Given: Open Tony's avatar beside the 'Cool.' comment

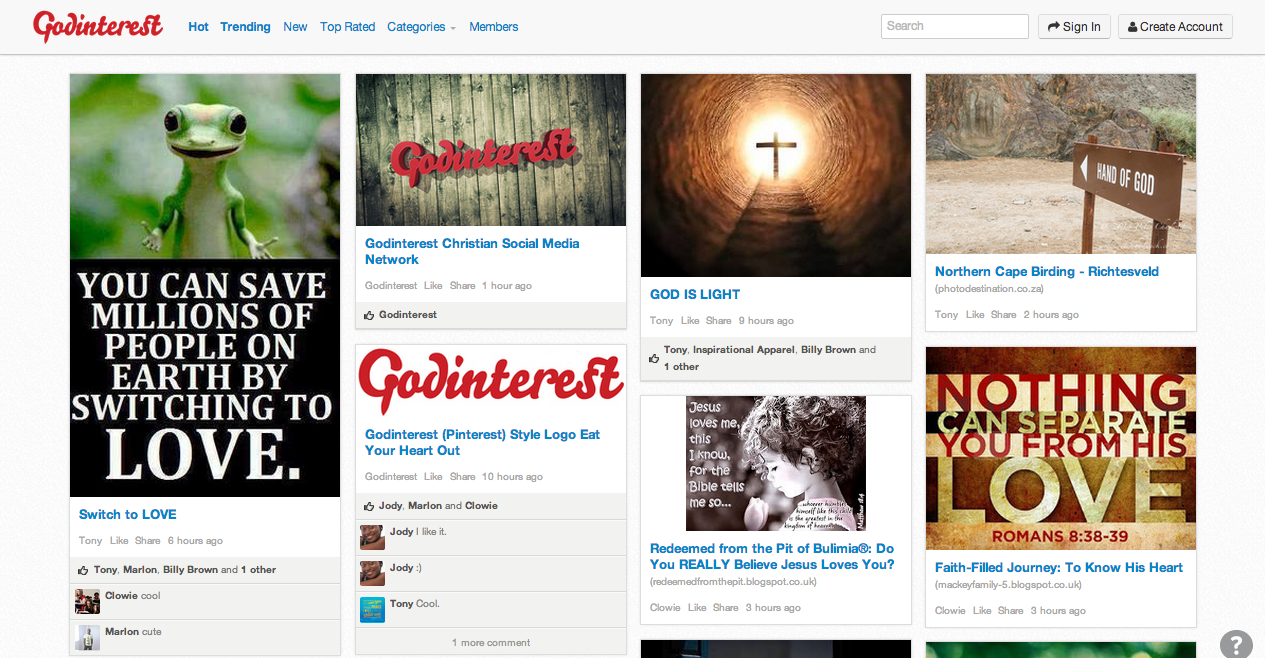Looking at the screenshot, I should coord(372,609).
